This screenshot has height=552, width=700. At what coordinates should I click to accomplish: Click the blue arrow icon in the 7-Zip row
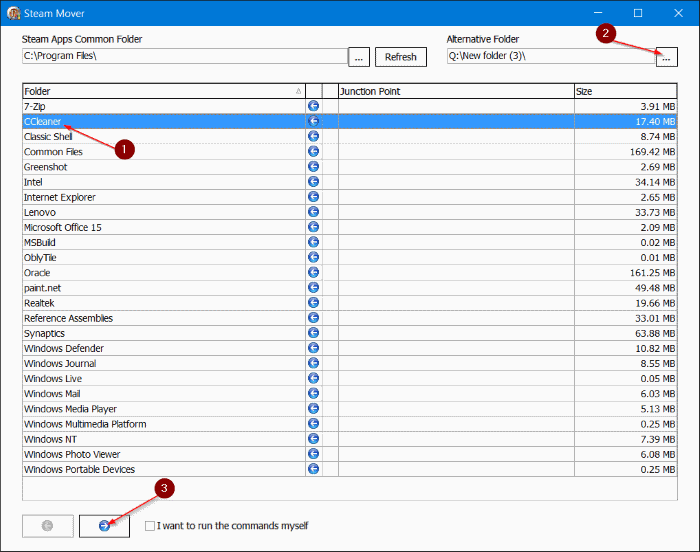314,106
